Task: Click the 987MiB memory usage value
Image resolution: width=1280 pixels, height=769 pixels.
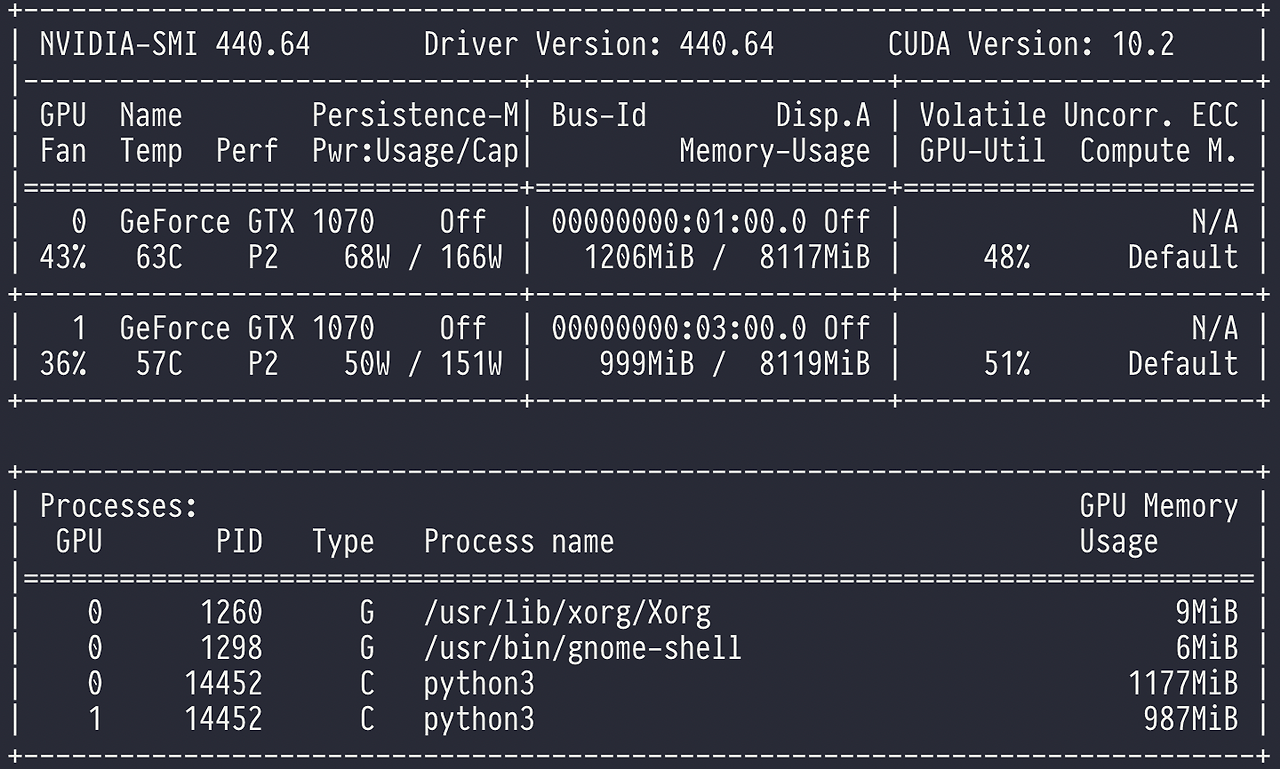Action: click(1191, 719)
